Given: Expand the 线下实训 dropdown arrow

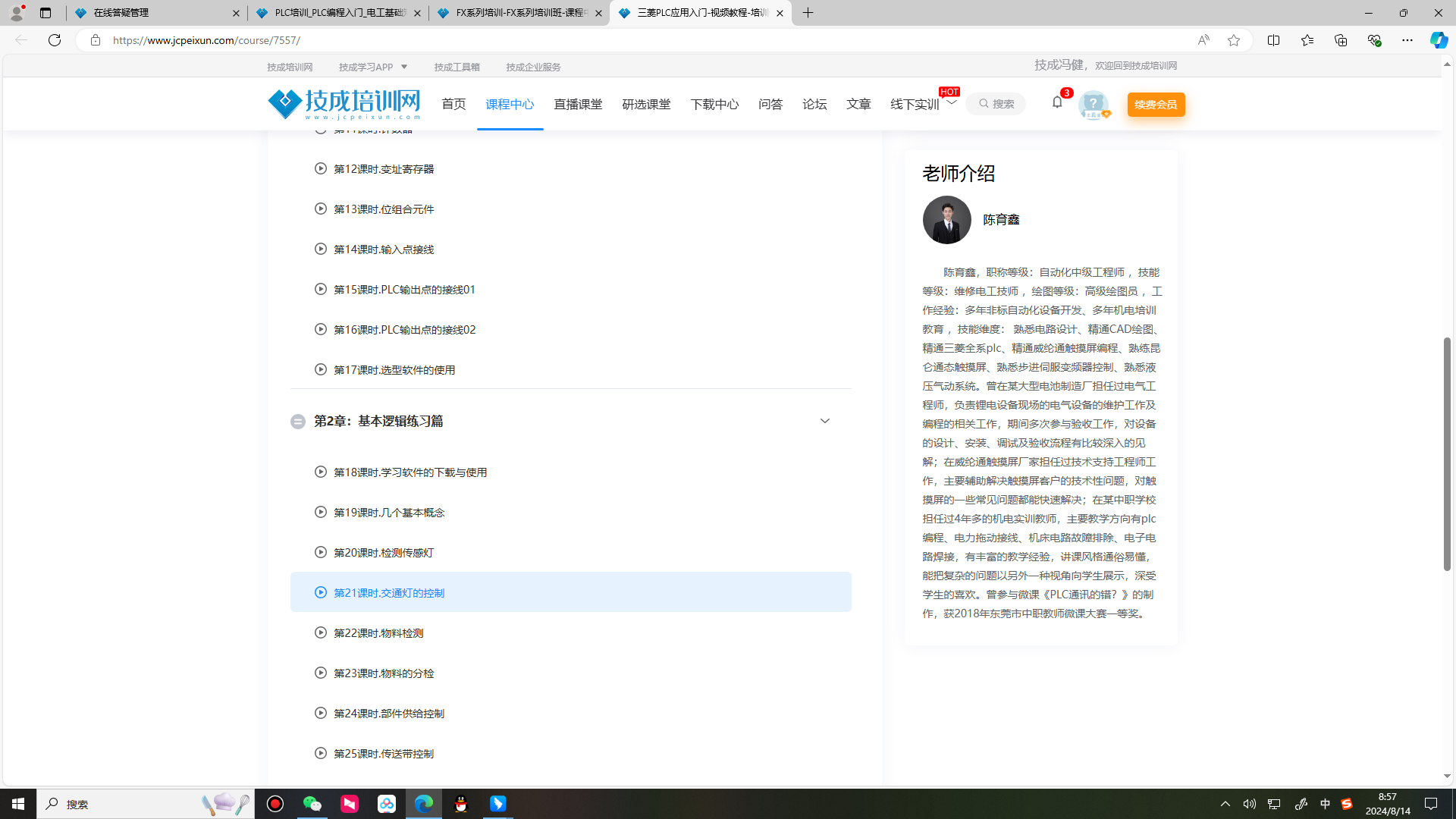Looking at the screenshot, I should tap(952, 102).
